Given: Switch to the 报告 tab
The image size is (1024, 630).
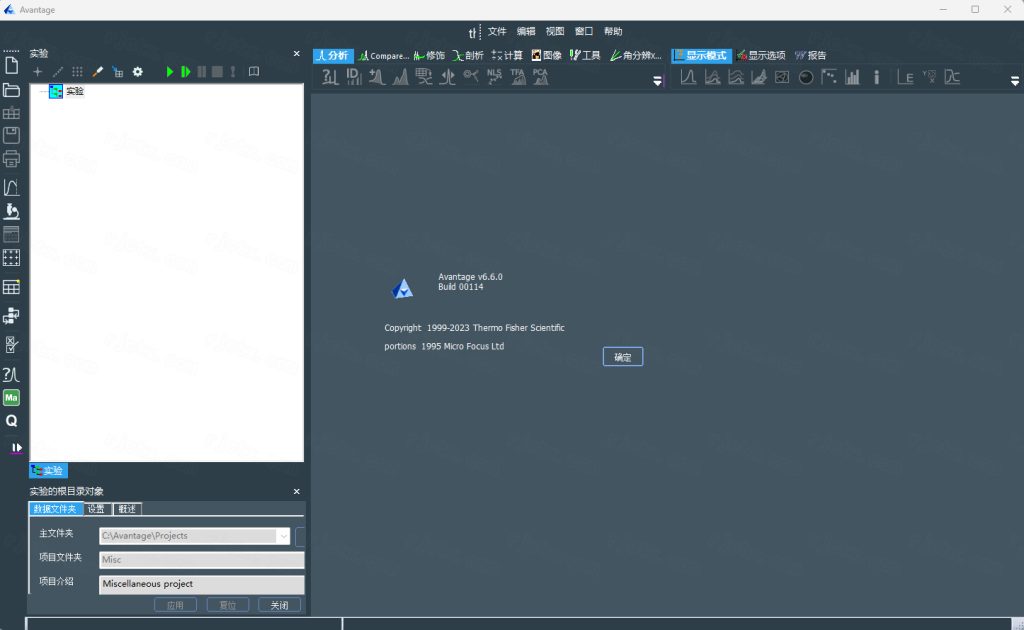Looking at the screenshot, I should pos(810,55).
